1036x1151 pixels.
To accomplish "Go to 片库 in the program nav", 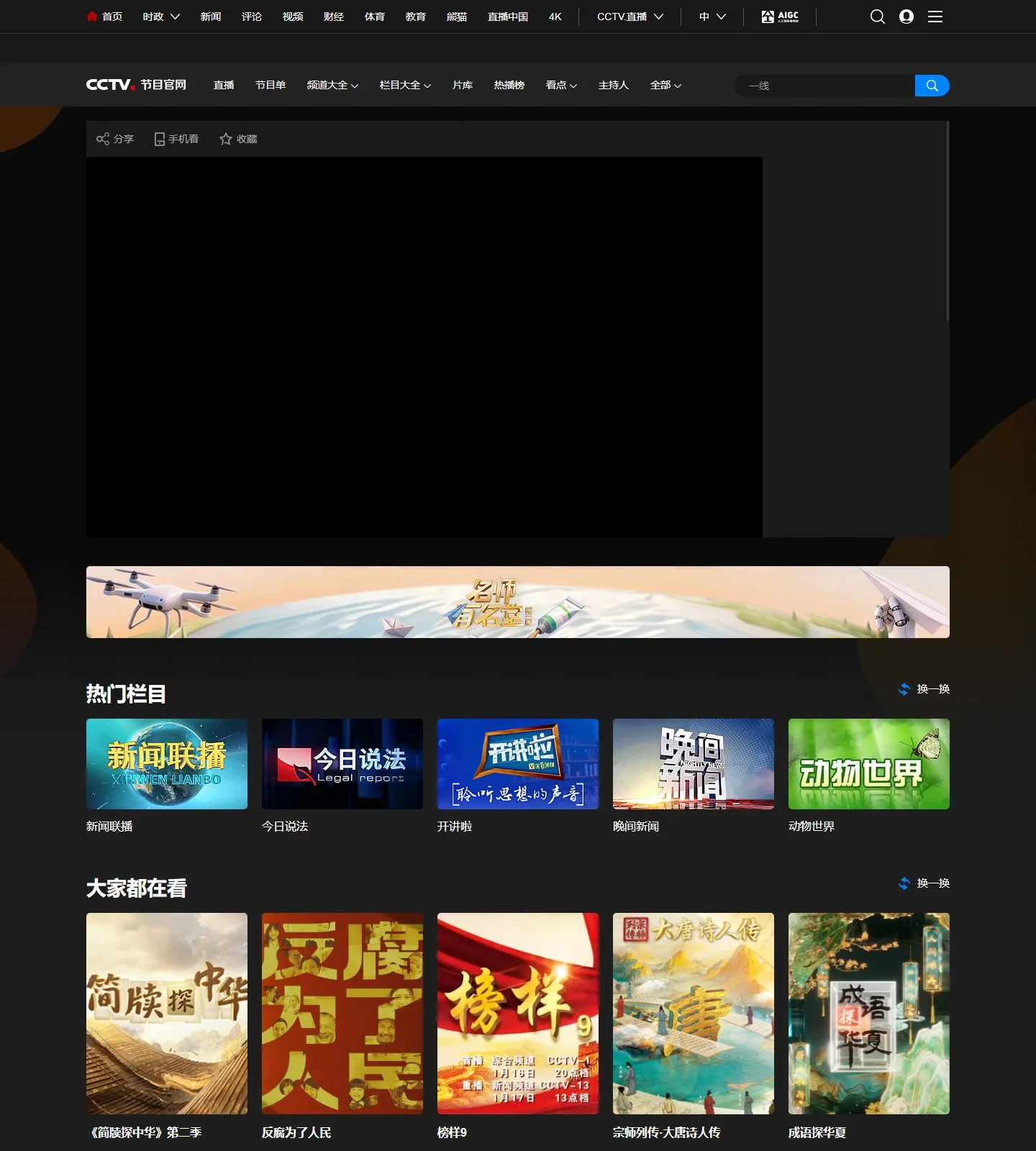I will [x=463, y=85].
